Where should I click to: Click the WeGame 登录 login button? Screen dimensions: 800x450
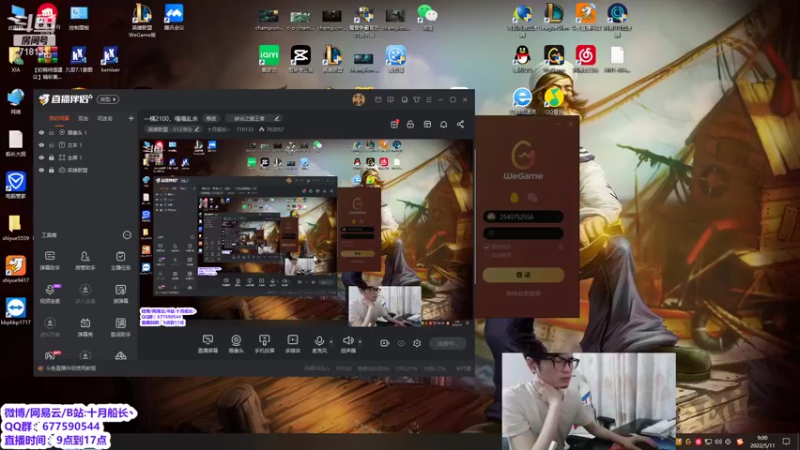click(x=523, y=275)
